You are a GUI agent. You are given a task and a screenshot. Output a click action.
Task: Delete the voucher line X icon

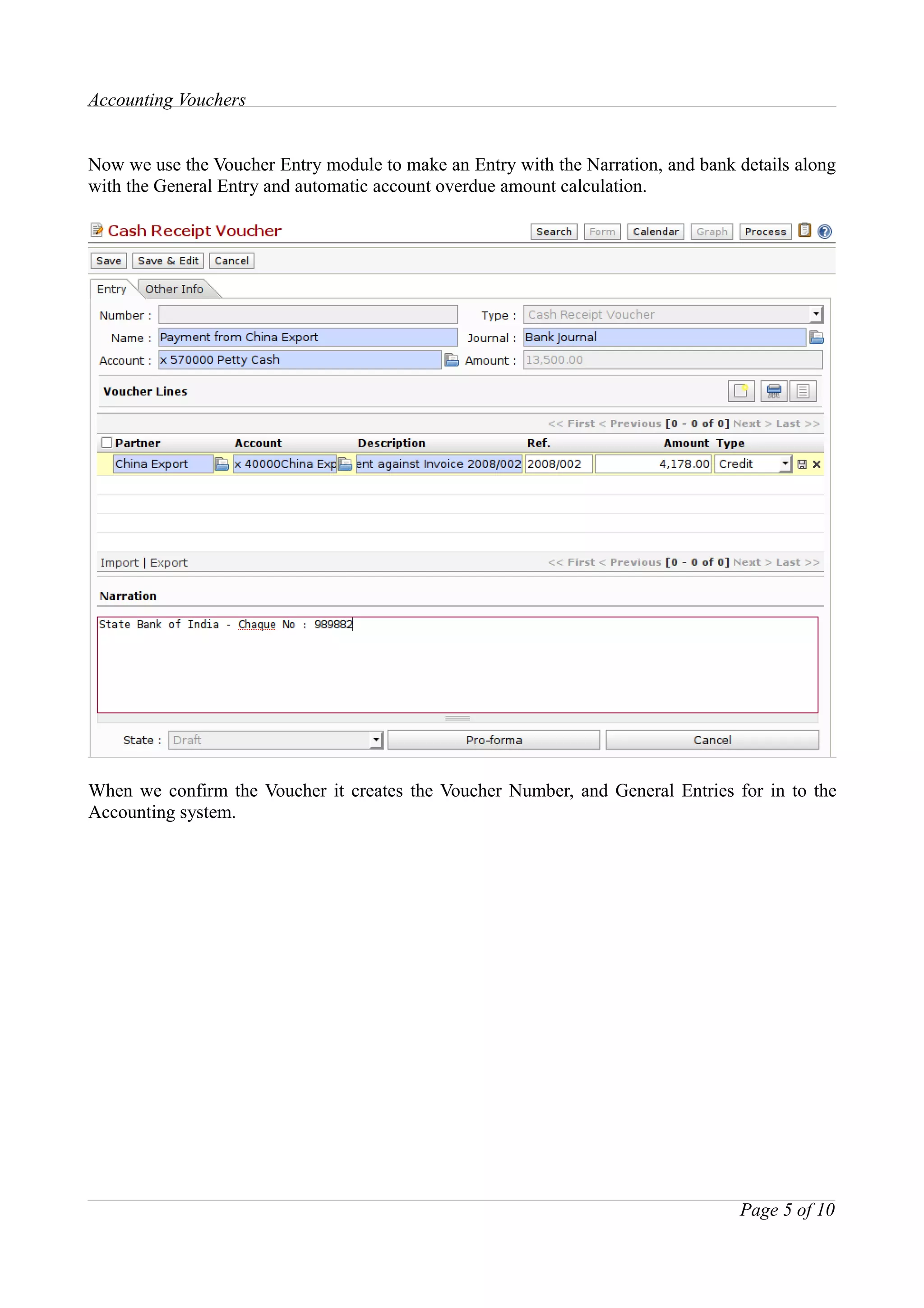click(x=817, y=464)
